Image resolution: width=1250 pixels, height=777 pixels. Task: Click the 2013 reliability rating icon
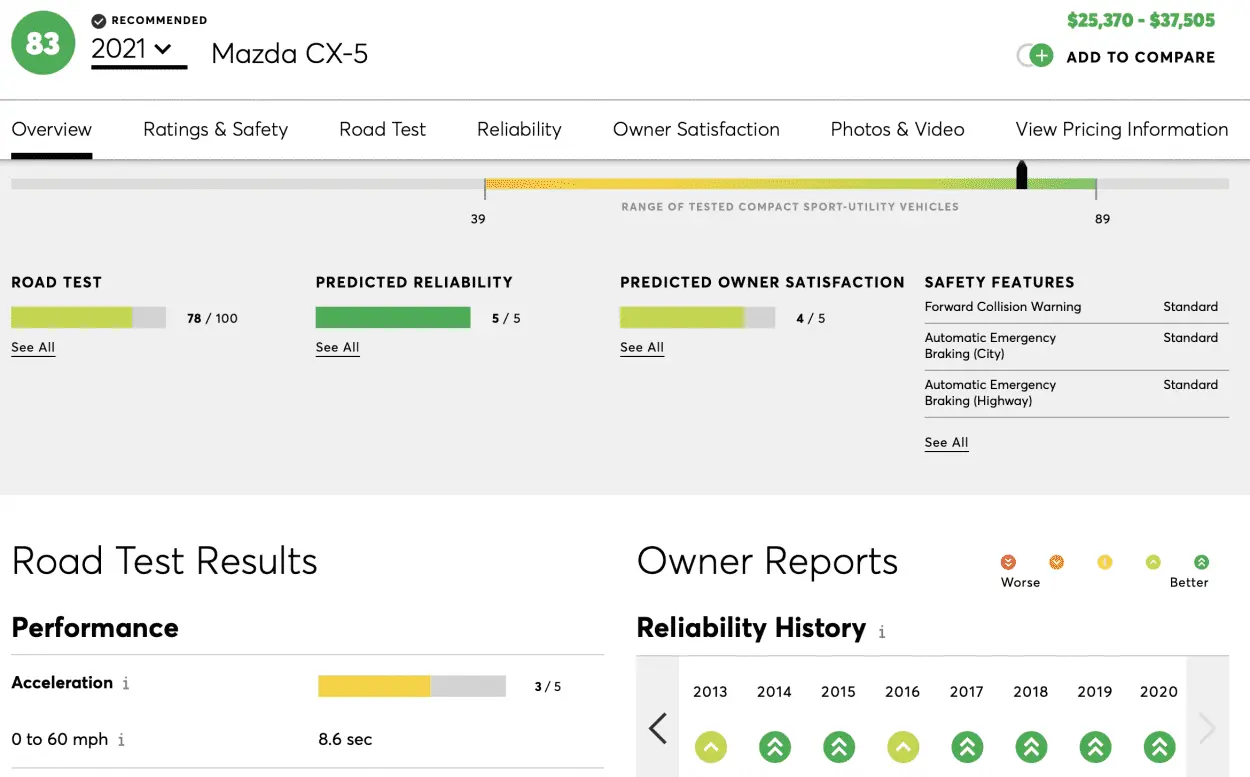click(x=710, y=747)
